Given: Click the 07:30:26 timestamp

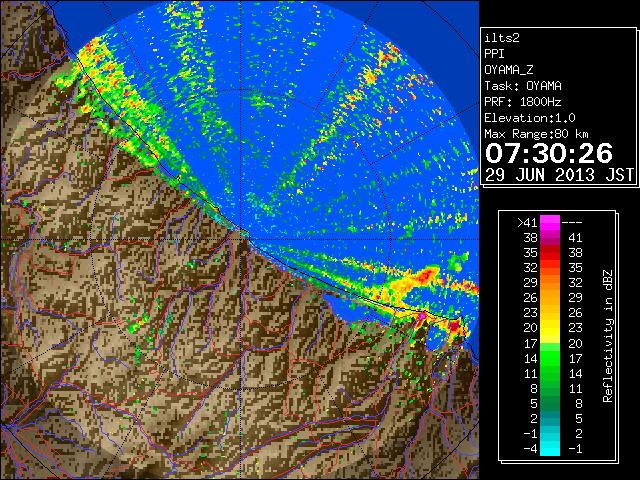Looking at the screenshot, I should [x=549, y=153].
